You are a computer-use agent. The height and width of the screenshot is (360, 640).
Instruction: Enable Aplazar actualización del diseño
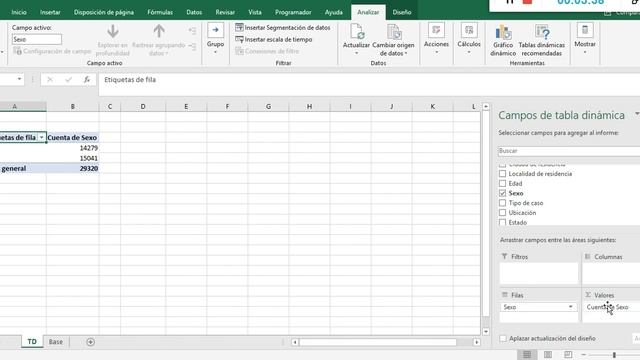[503, 338]
